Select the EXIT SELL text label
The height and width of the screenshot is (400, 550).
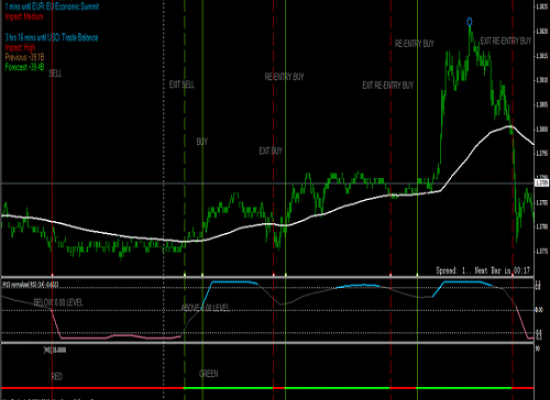[x=182, y=85]
